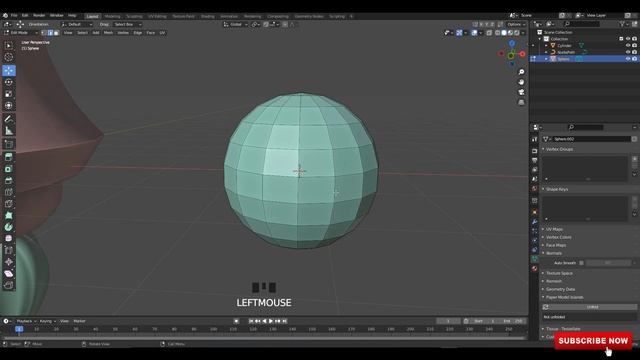Open the Keying menu in timeline
The height and width of the screenshot is (360, 640).
click(47, 321)
